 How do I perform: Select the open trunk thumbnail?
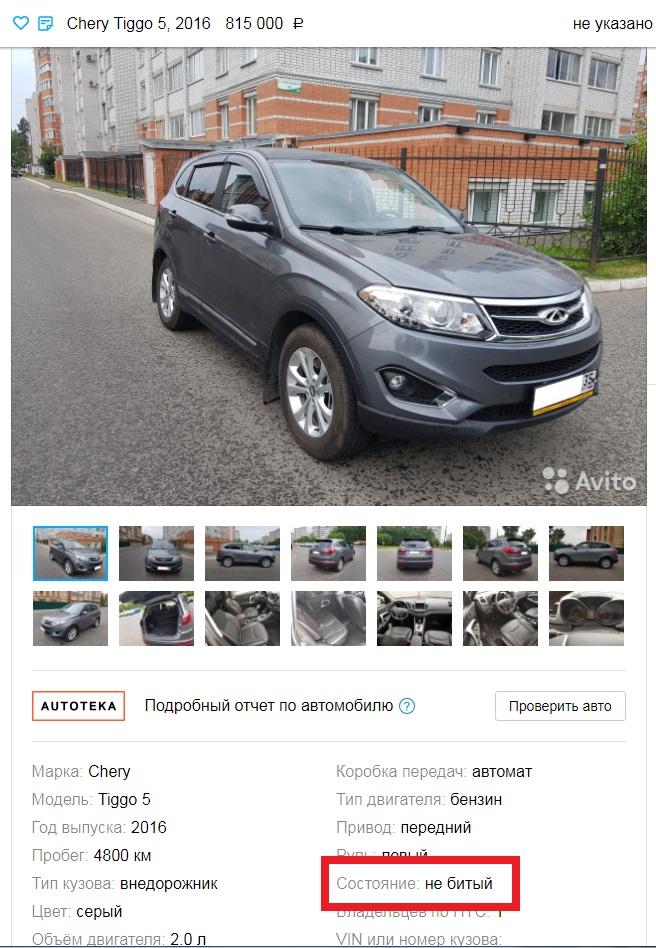[x=157, y=618]
